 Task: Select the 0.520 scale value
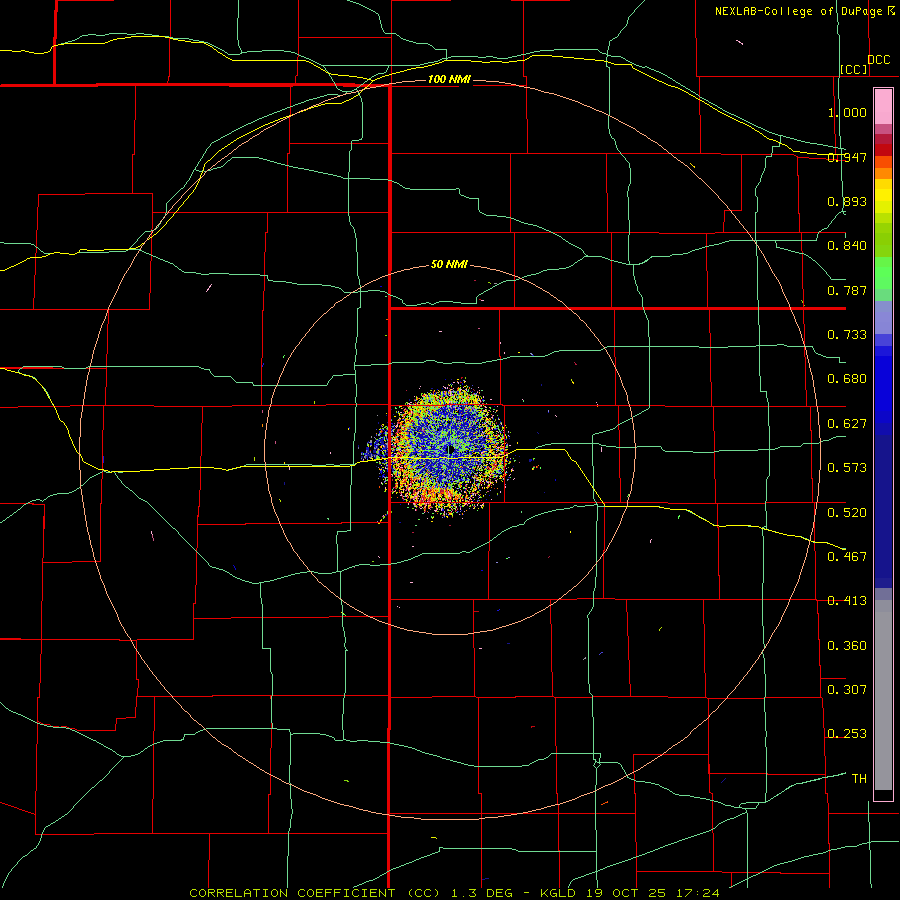(x=847, y=513)
